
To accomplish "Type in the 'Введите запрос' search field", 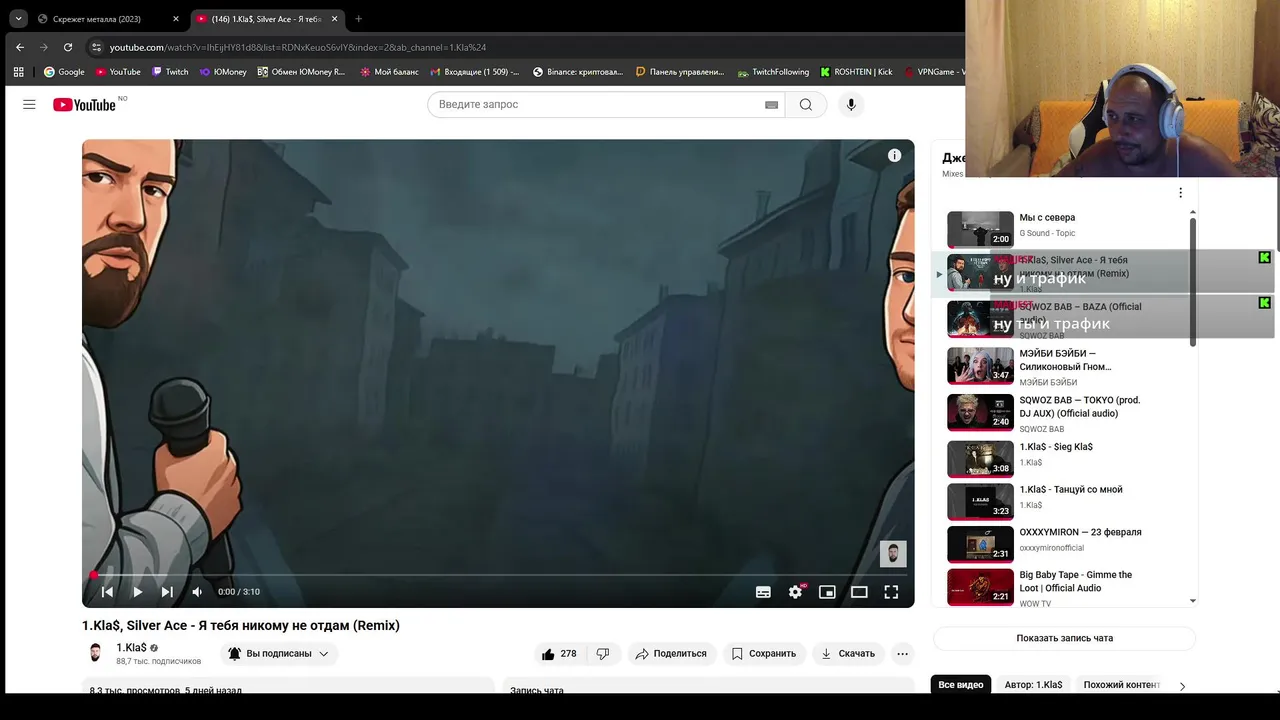I will [598, 104].
